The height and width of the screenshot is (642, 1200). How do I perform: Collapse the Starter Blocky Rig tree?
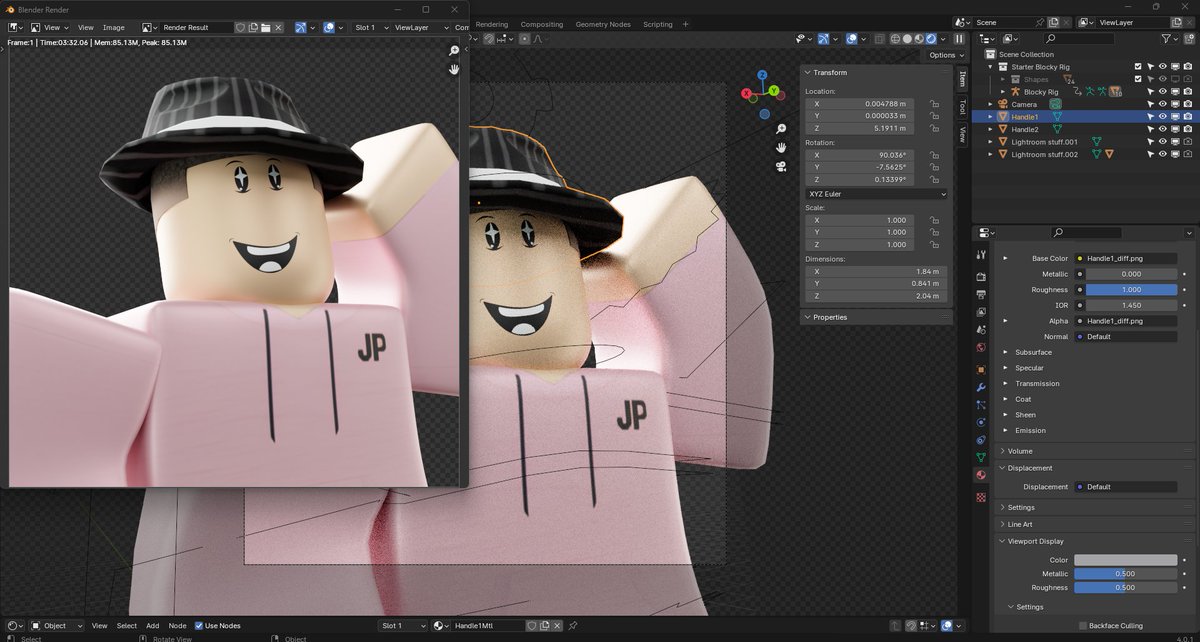click(x=991, y=67)
